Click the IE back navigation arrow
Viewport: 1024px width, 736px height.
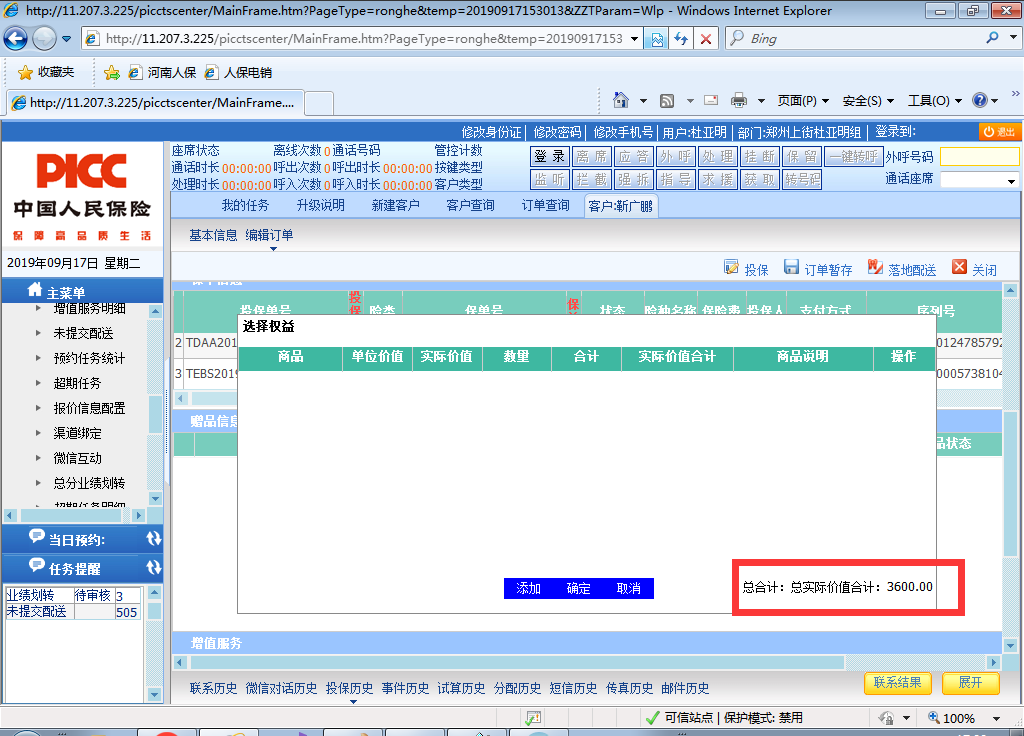click(16, 39)
